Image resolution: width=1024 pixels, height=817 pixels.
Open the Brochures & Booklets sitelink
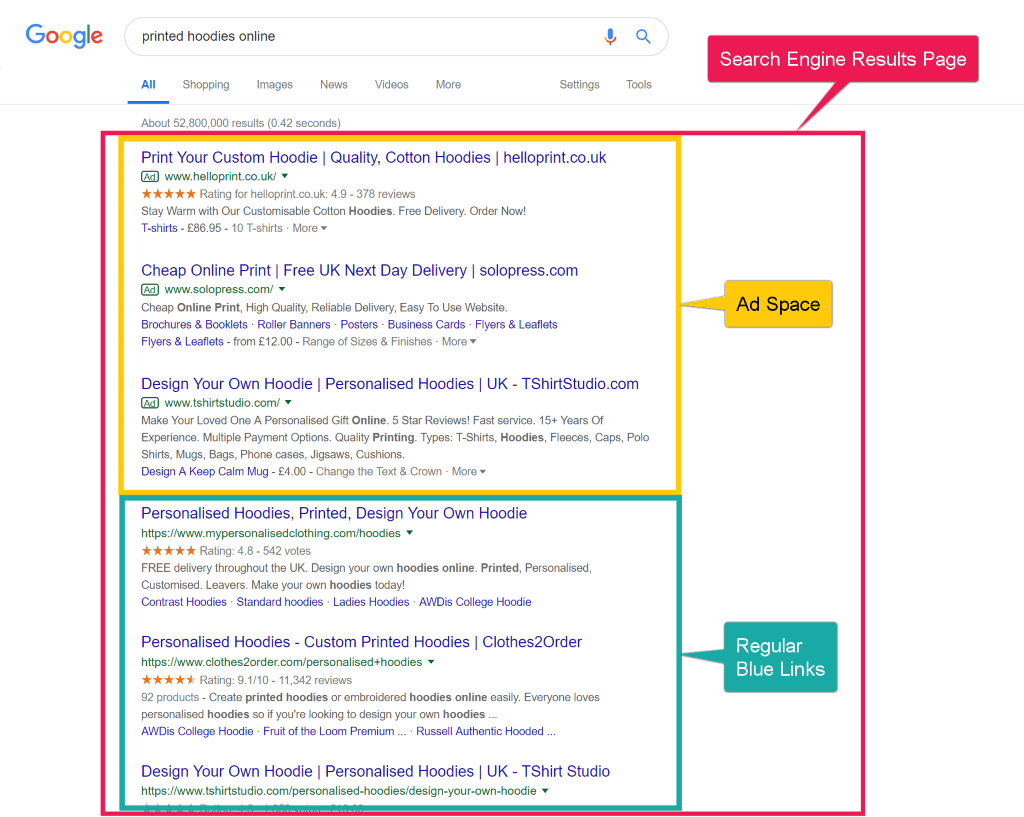coord(194,325)
